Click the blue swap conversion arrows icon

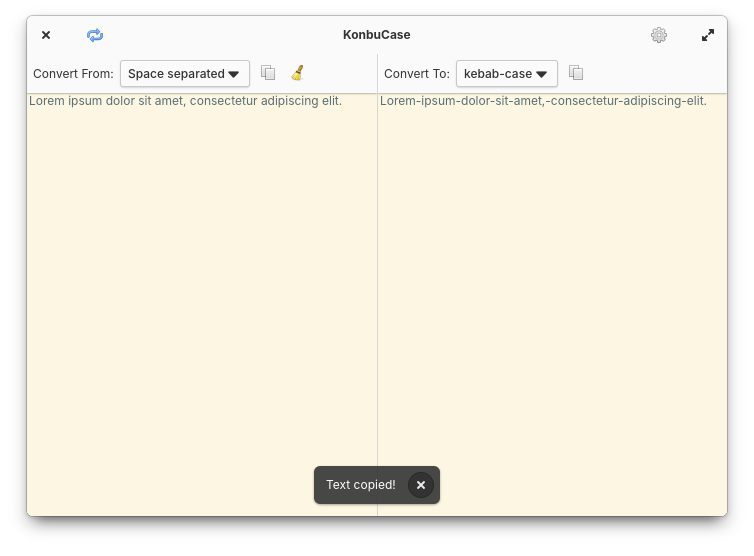(95, 35)
